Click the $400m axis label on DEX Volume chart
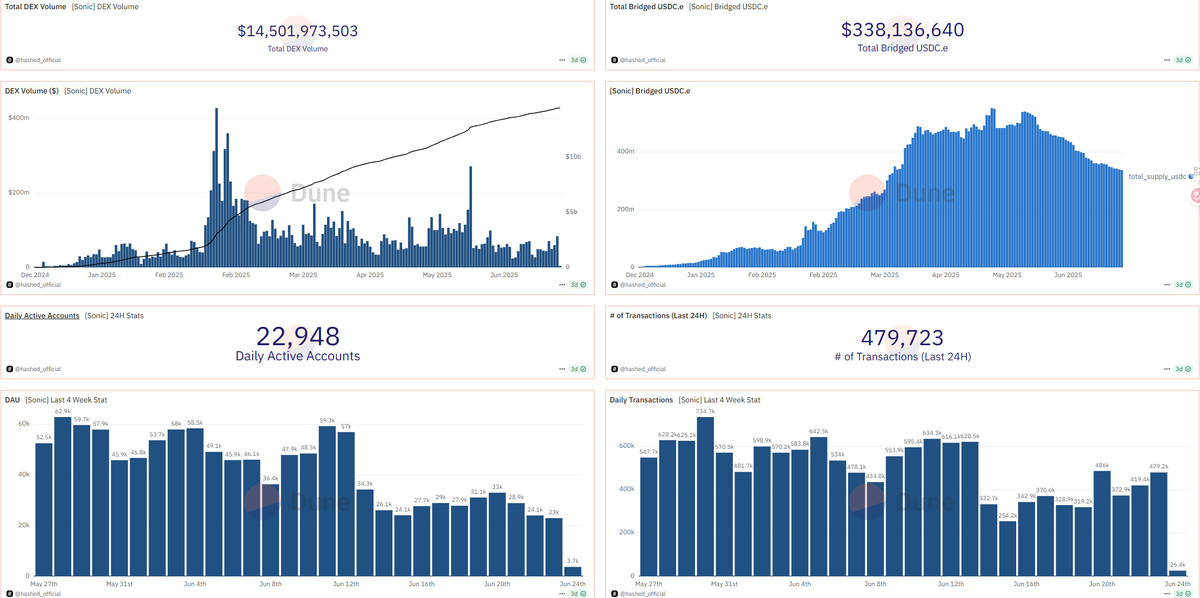This screenshot has width=1200, height=598. click(18, 118)
